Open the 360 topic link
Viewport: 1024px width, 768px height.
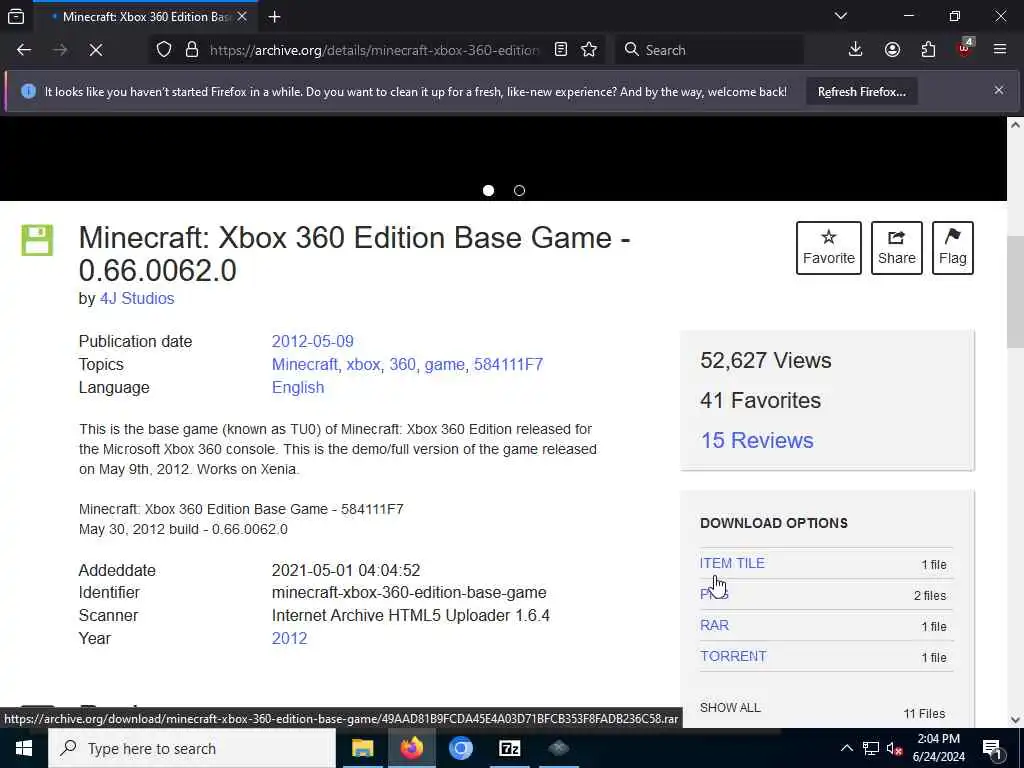[402, 364]
